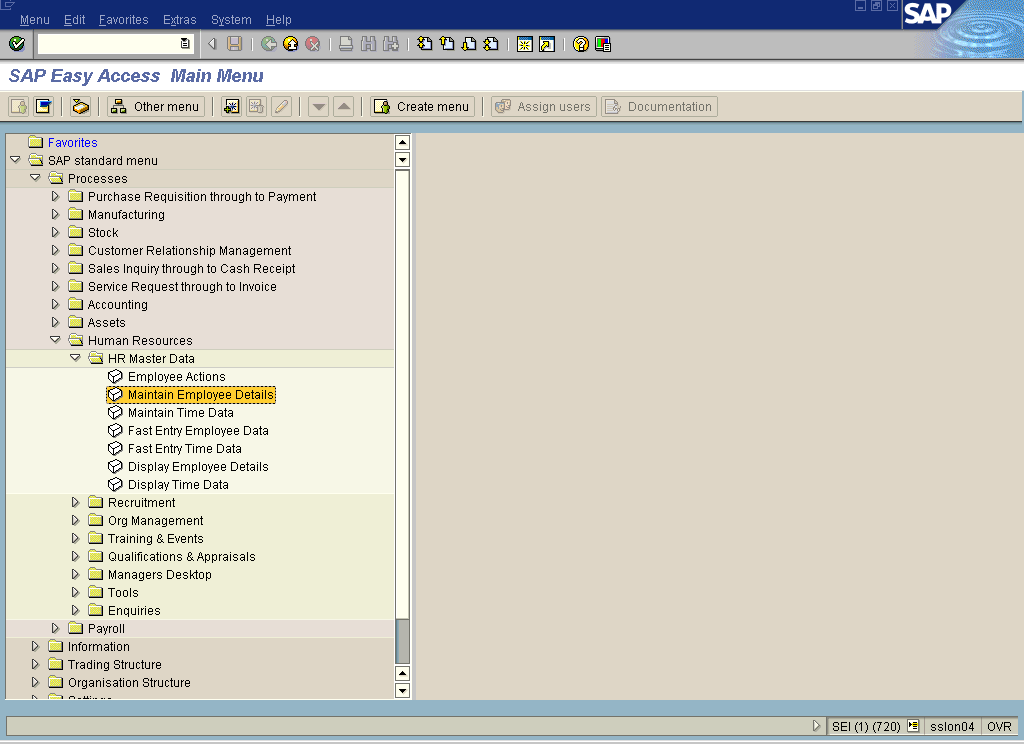Expand Purchase Requisition through to Payment
This screenshot has height=744, width=1024.
coord(55,196)
